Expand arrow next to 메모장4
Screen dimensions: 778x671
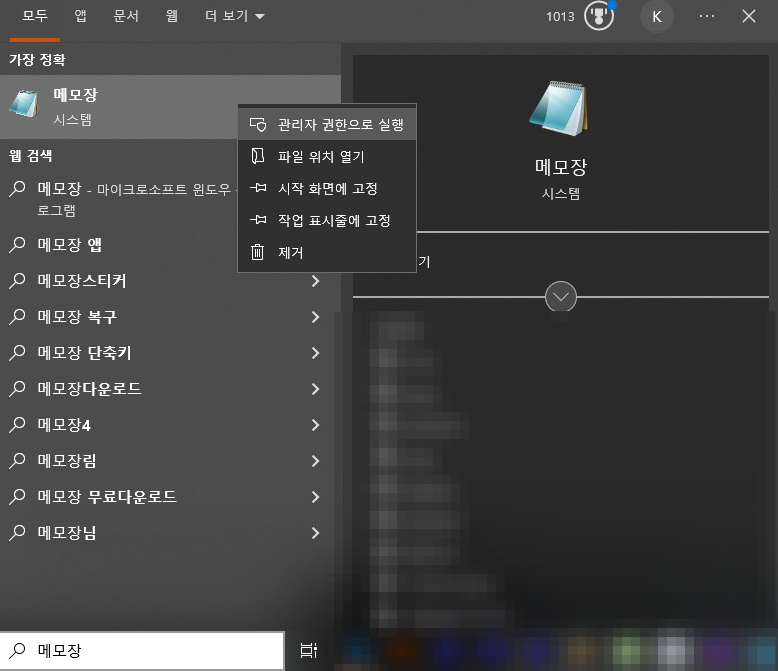click(316, 425)
